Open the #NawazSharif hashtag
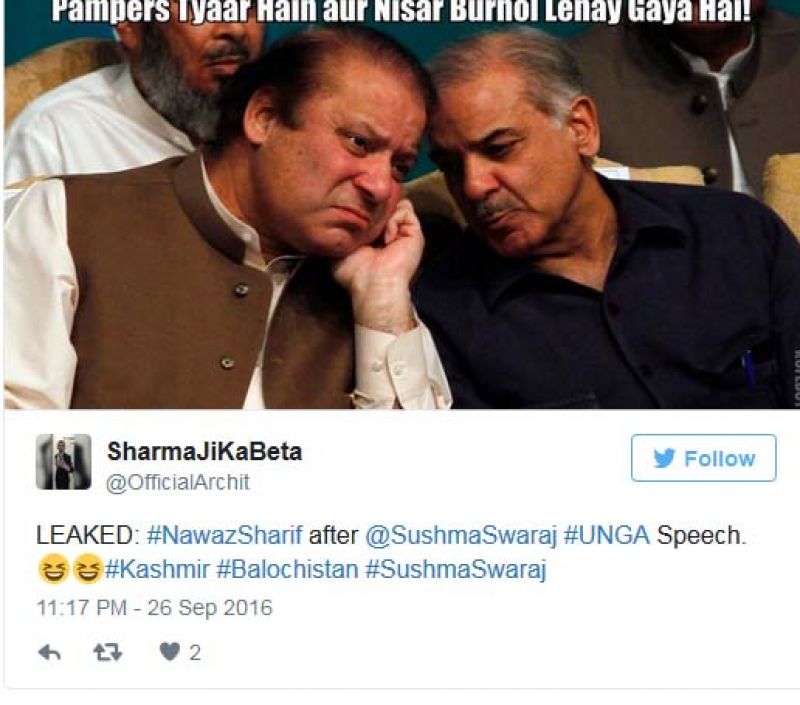Viewport: 800px width, 705px height. tap(224, 536)
